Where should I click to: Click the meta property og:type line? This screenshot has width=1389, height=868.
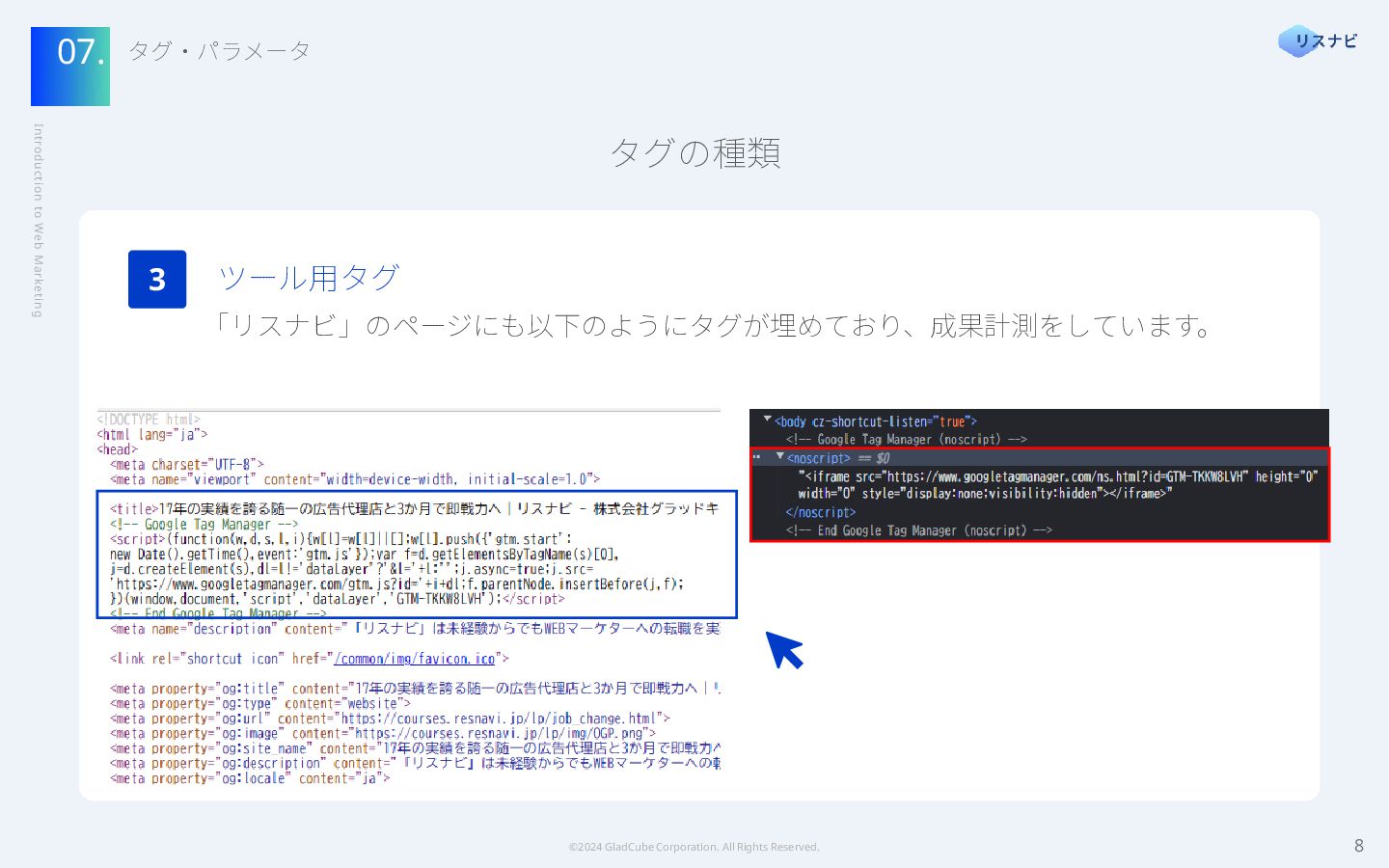point(260,703)
